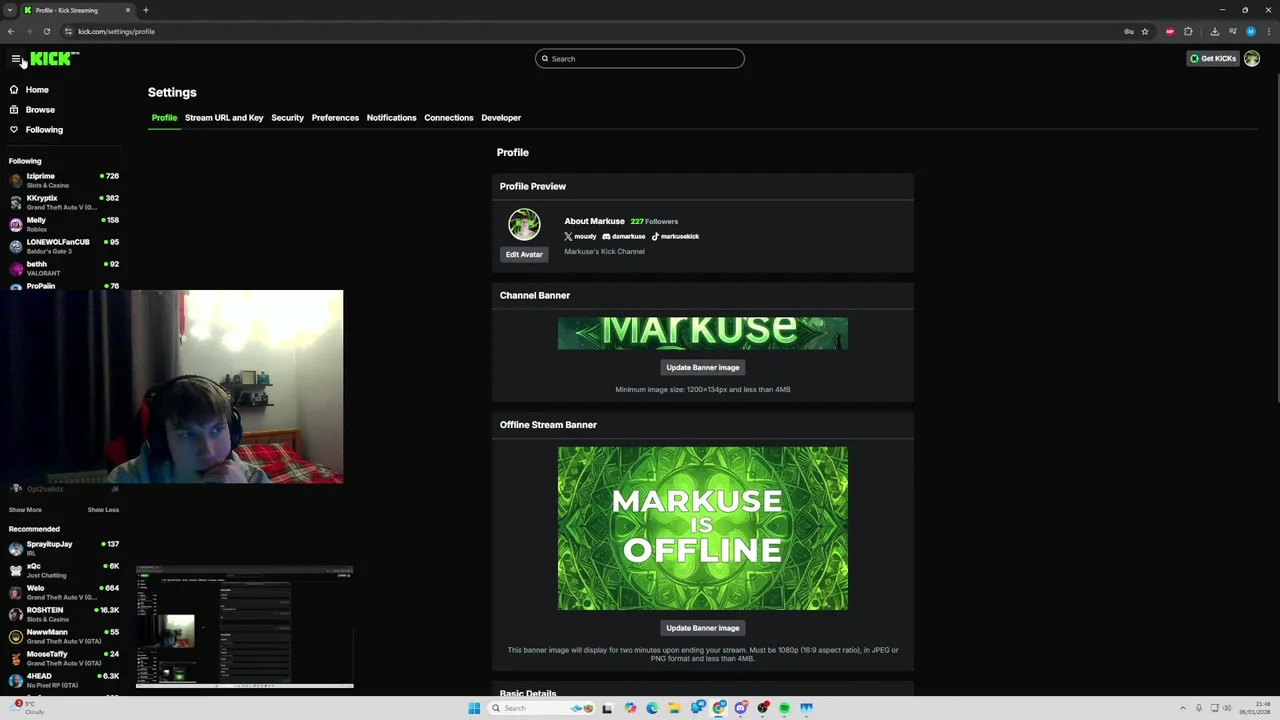Open KKryptix channel avatar

[x=16, y=202]
